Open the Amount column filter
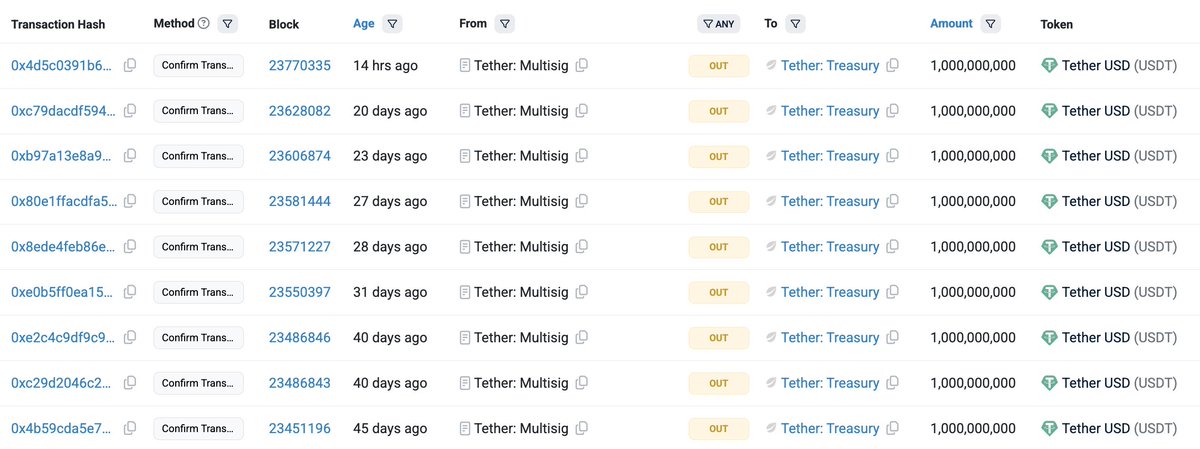This screenshot has height=449, width=1200. pos(990,24)
